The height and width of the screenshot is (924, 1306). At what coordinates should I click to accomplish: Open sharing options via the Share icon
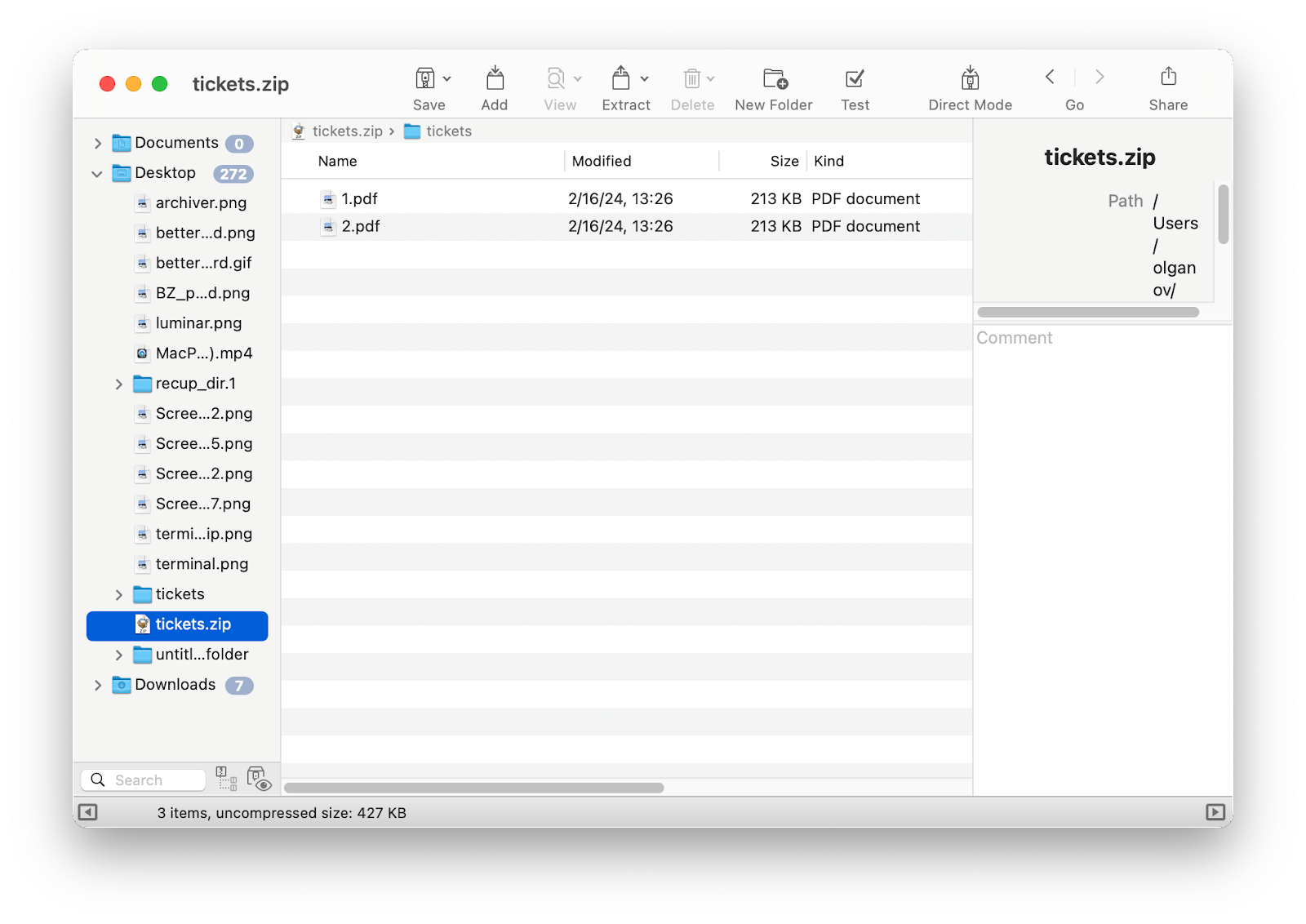click(x=1167, y=78)
